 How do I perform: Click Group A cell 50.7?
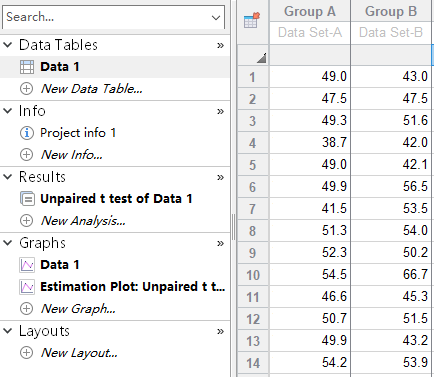tap(310, 319)
